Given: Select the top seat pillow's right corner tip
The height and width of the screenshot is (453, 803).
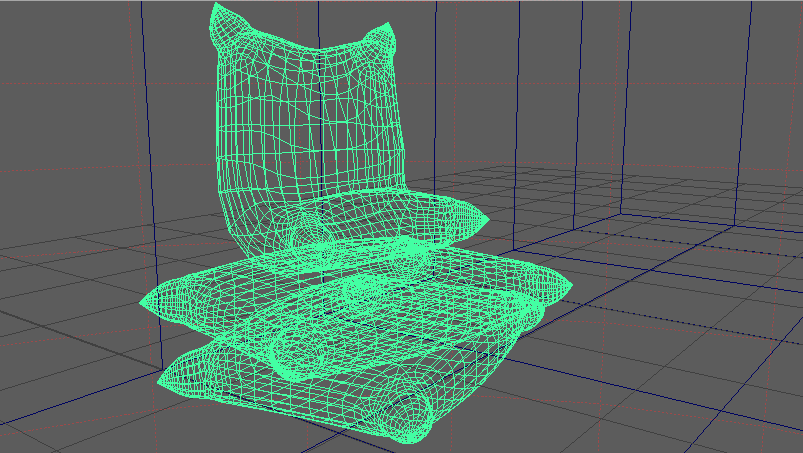Looking at the screenshot, I should [486, 221].
